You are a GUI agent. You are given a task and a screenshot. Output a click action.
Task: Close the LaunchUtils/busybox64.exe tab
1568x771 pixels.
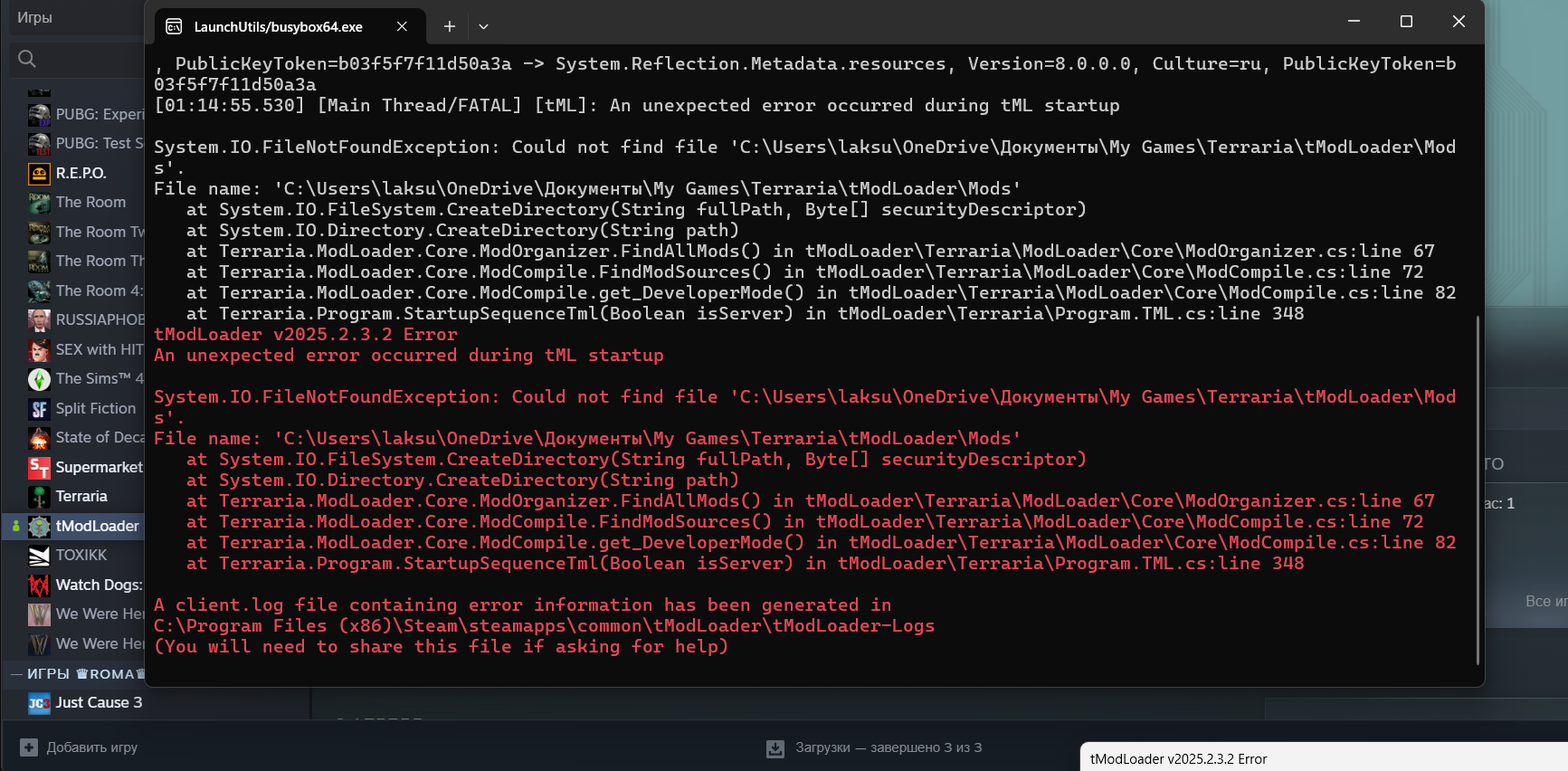point(402,27)
